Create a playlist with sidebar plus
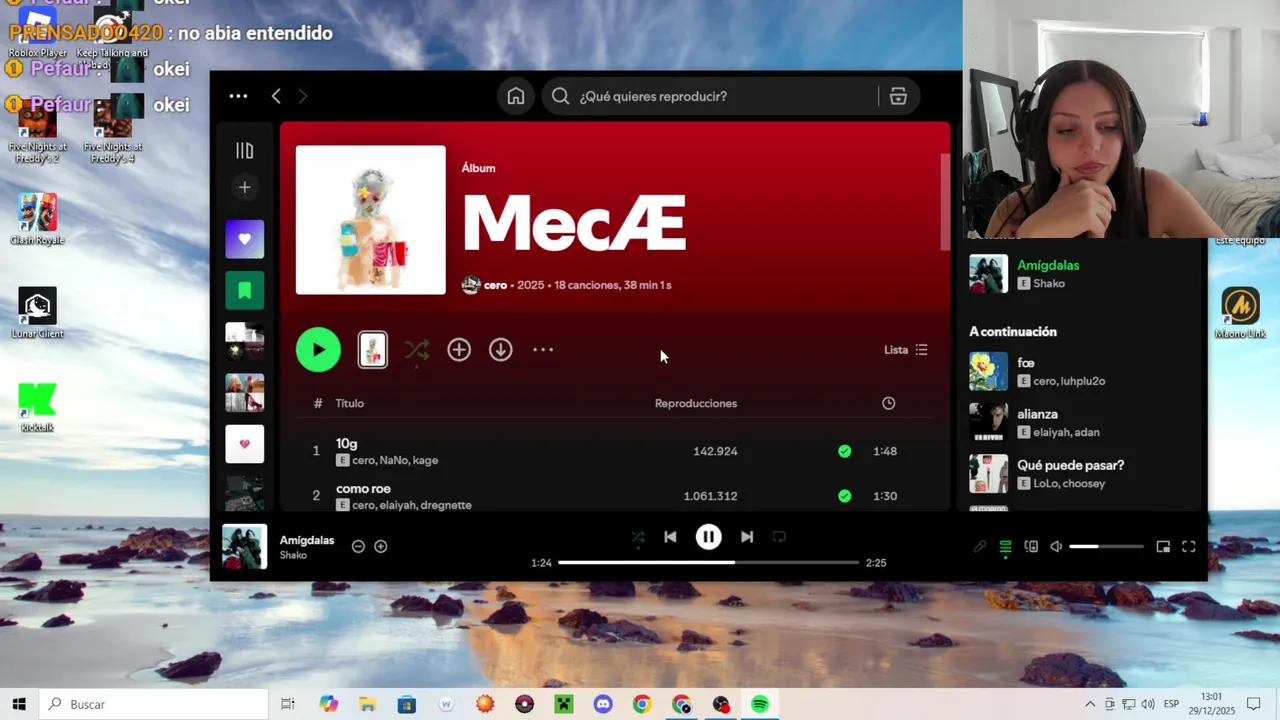The image size is (1280, 720). 244,187
